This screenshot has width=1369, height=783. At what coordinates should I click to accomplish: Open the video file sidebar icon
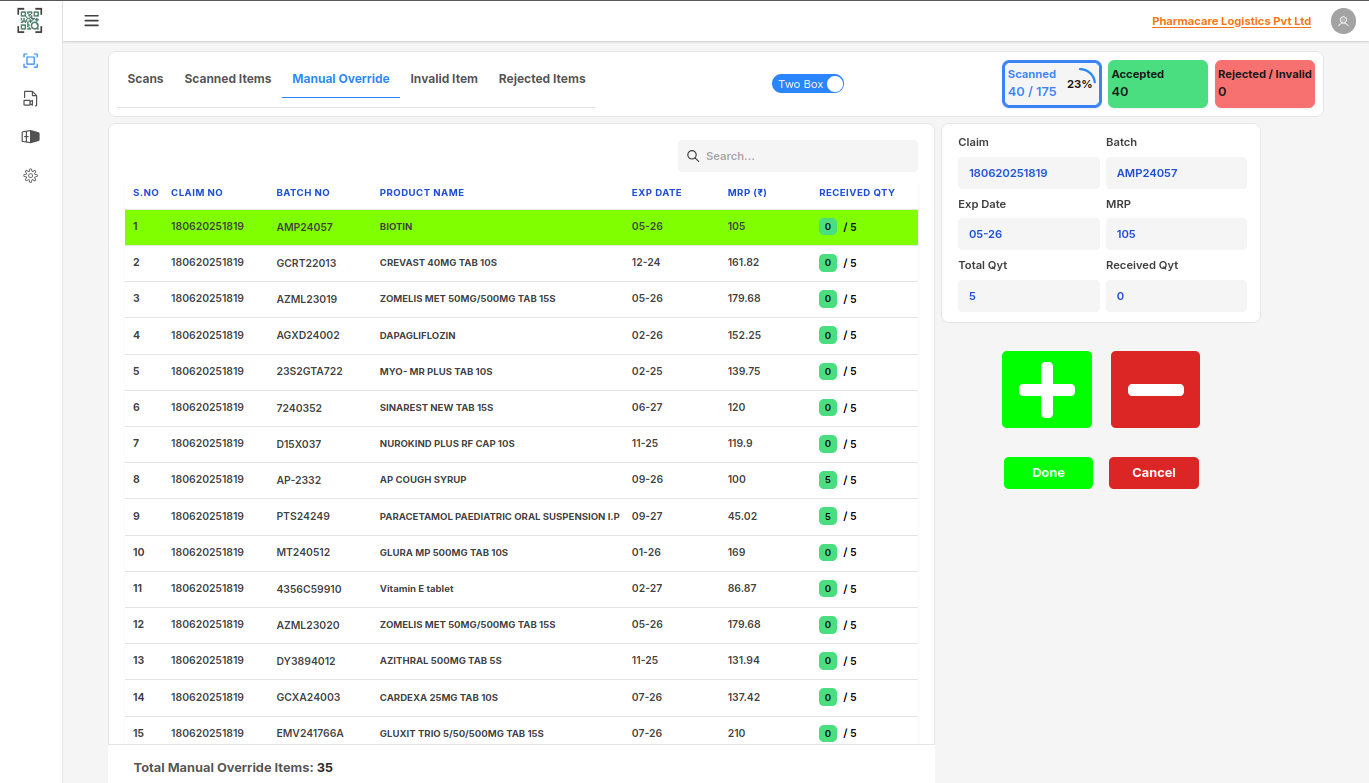tap(30, 98)
